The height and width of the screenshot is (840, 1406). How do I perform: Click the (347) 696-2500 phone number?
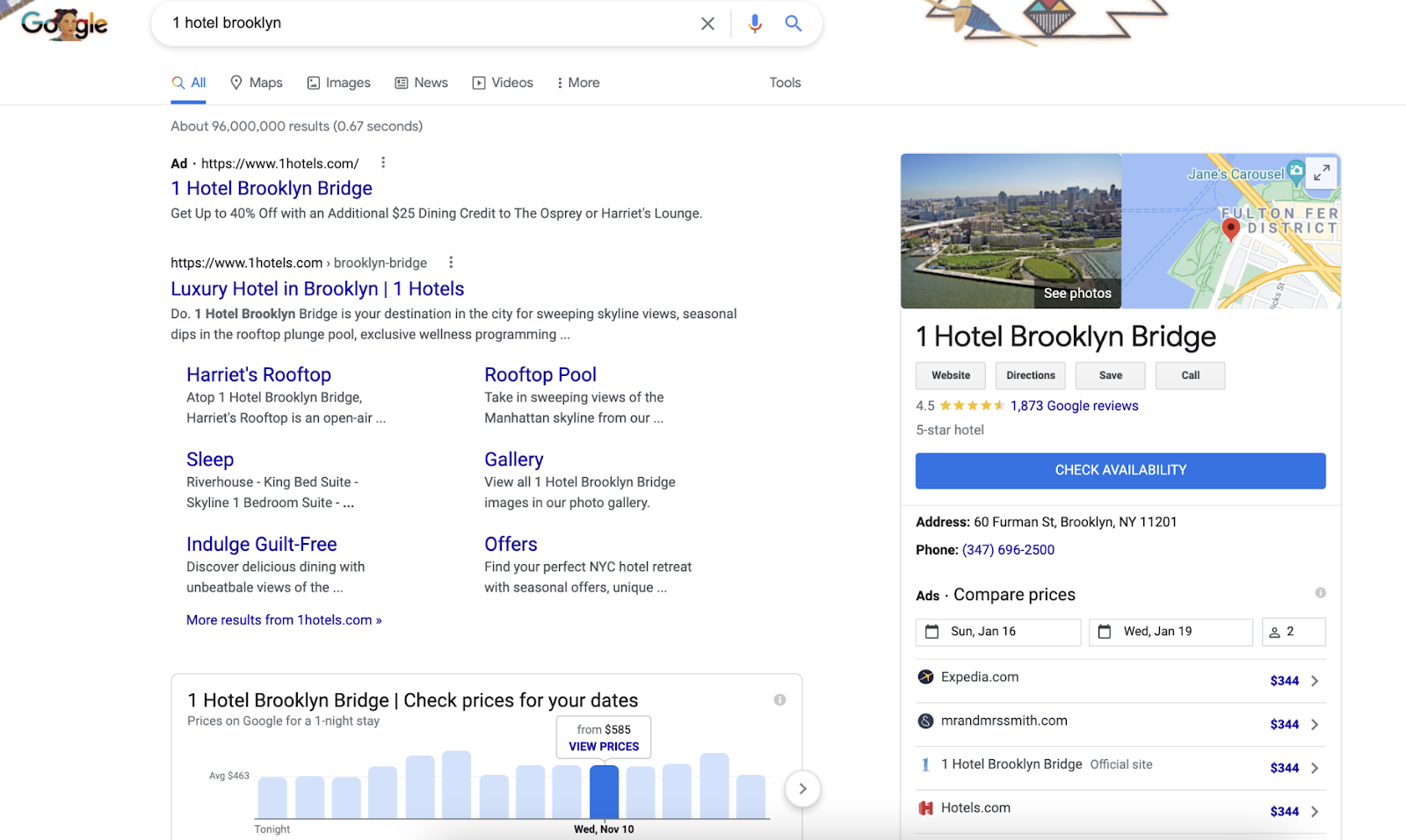(1008, 550)
